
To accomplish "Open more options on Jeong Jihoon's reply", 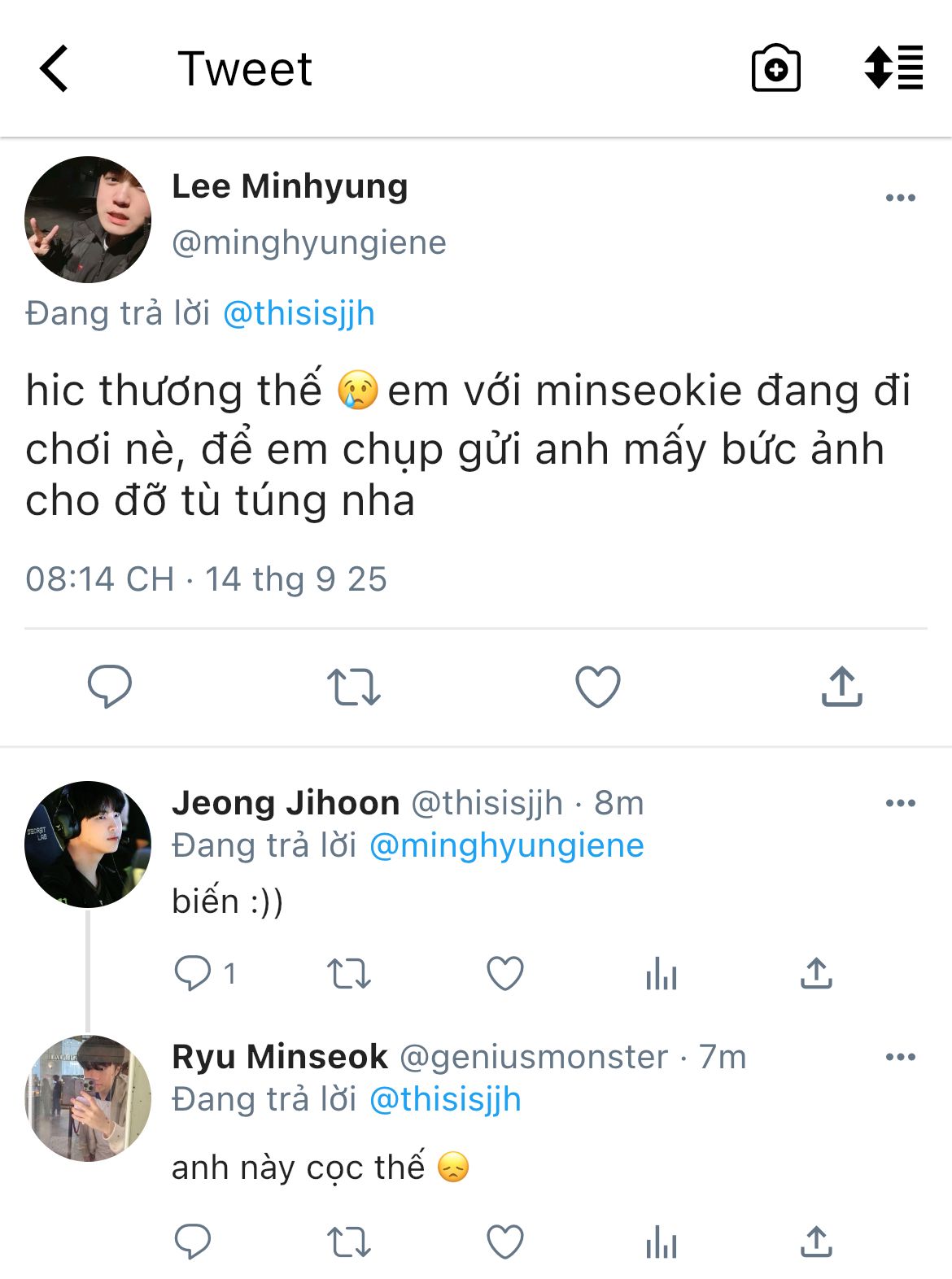I will click(x=900, y=803).
